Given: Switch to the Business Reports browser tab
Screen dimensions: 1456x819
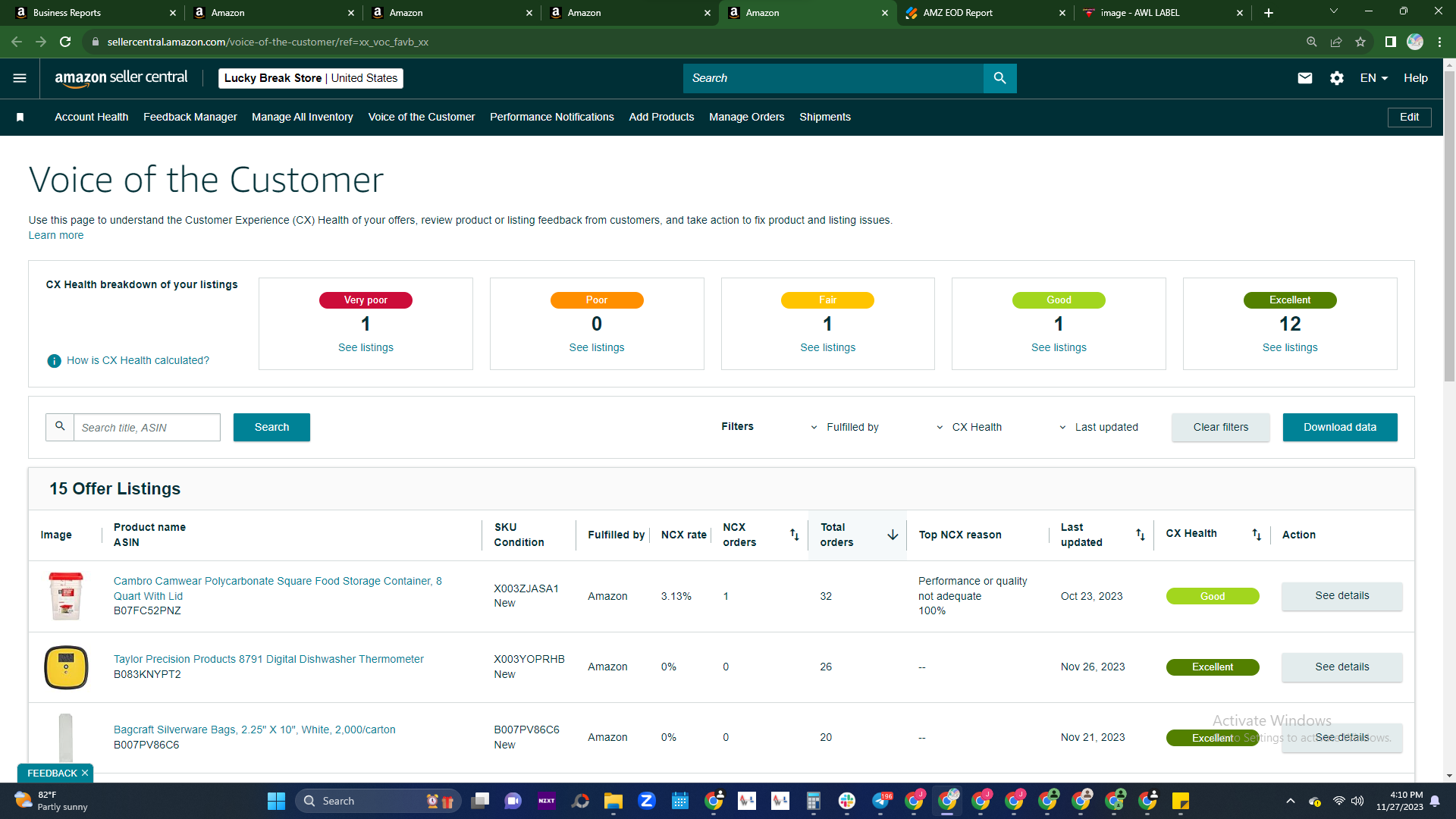Looking at the screenshot, I should click(x=95, y=13).
